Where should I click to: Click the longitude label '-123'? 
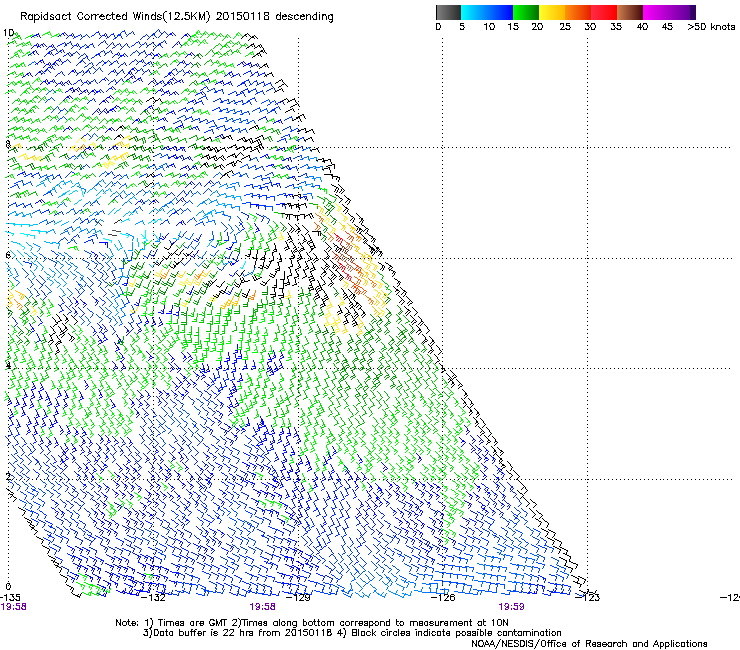tap(588, 598)
